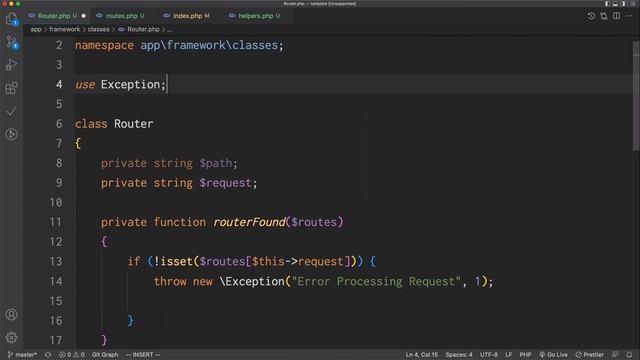Click the master branch indicator

(22, 355)
